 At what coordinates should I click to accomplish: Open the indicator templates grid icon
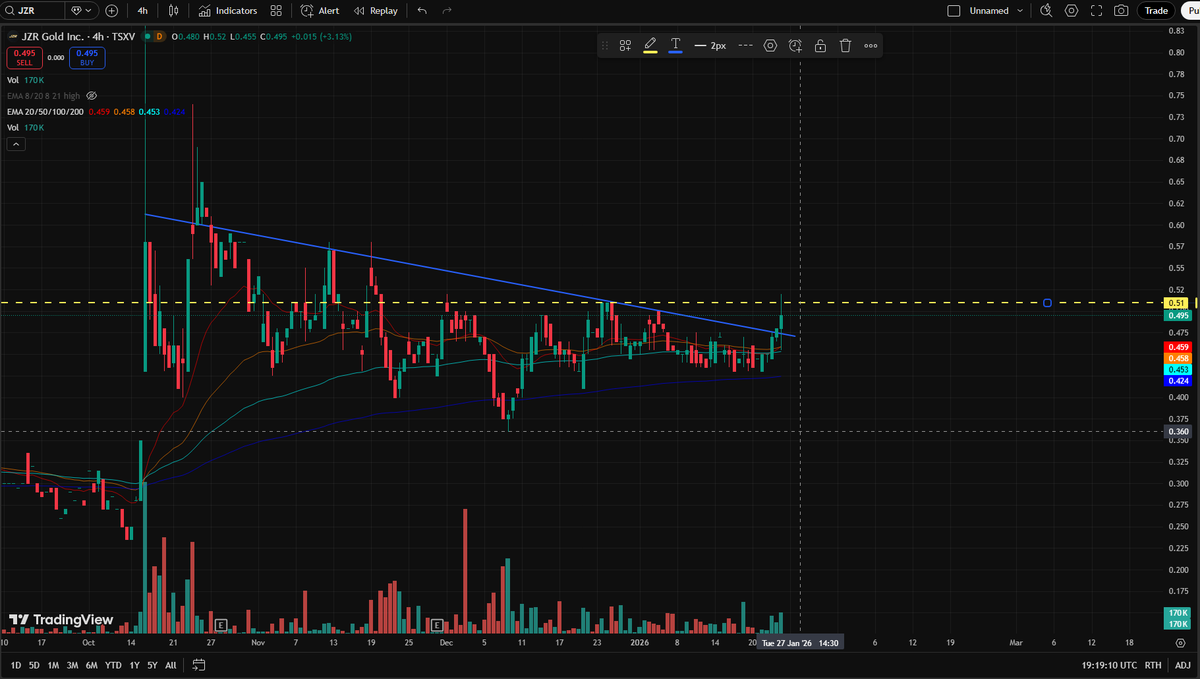(x=276, y=10)
